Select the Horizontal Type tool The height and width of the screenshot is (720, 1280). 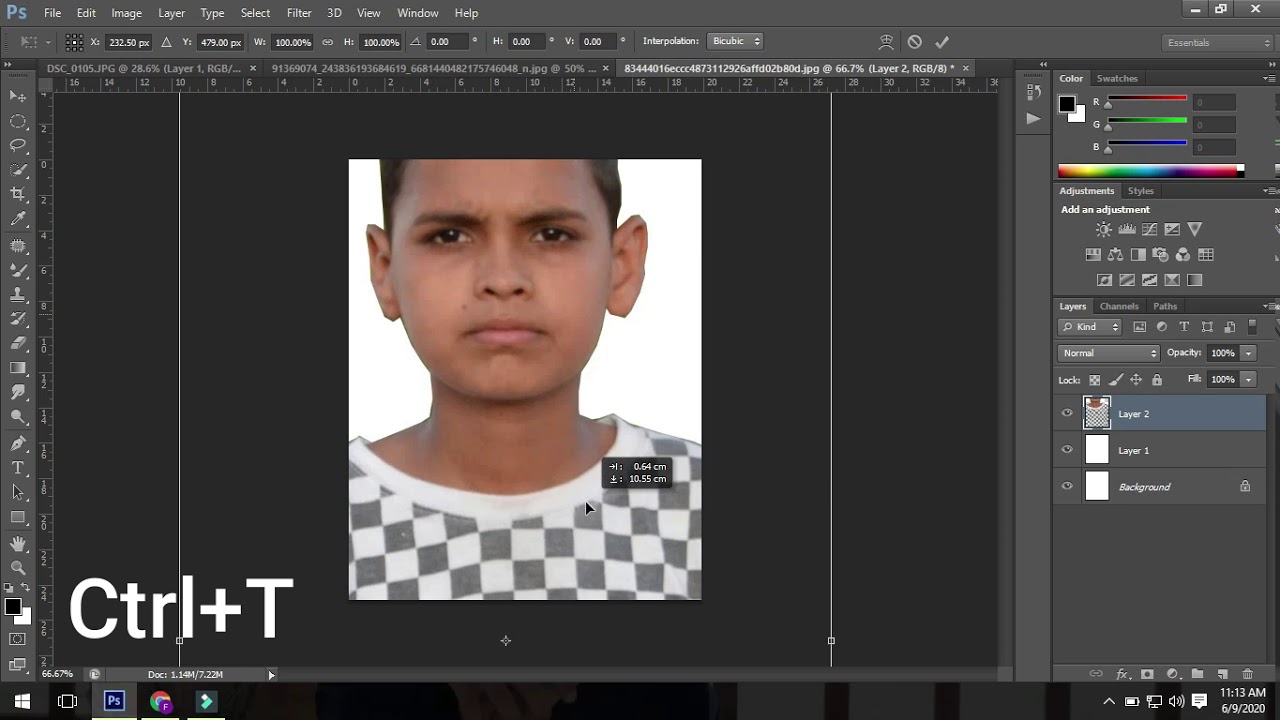pyautogui.click(x=18, y=468)
